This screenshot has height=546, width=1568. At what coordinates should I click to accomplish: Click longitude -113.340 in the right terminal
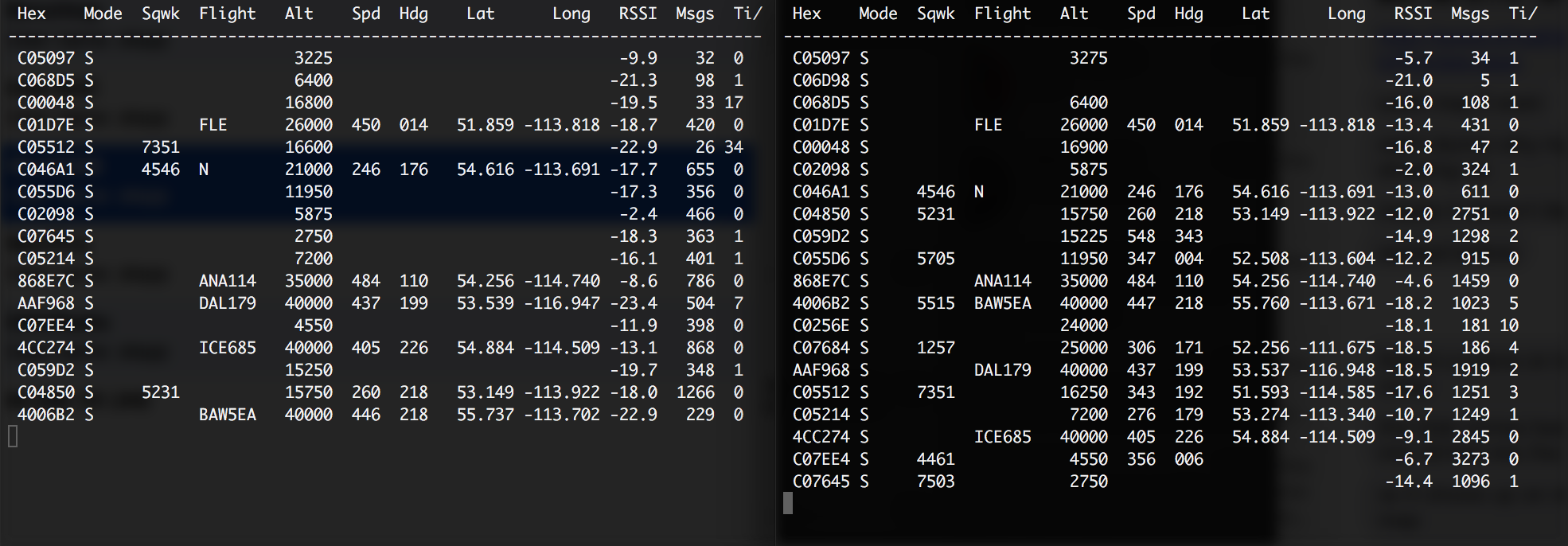[1337, 415]
